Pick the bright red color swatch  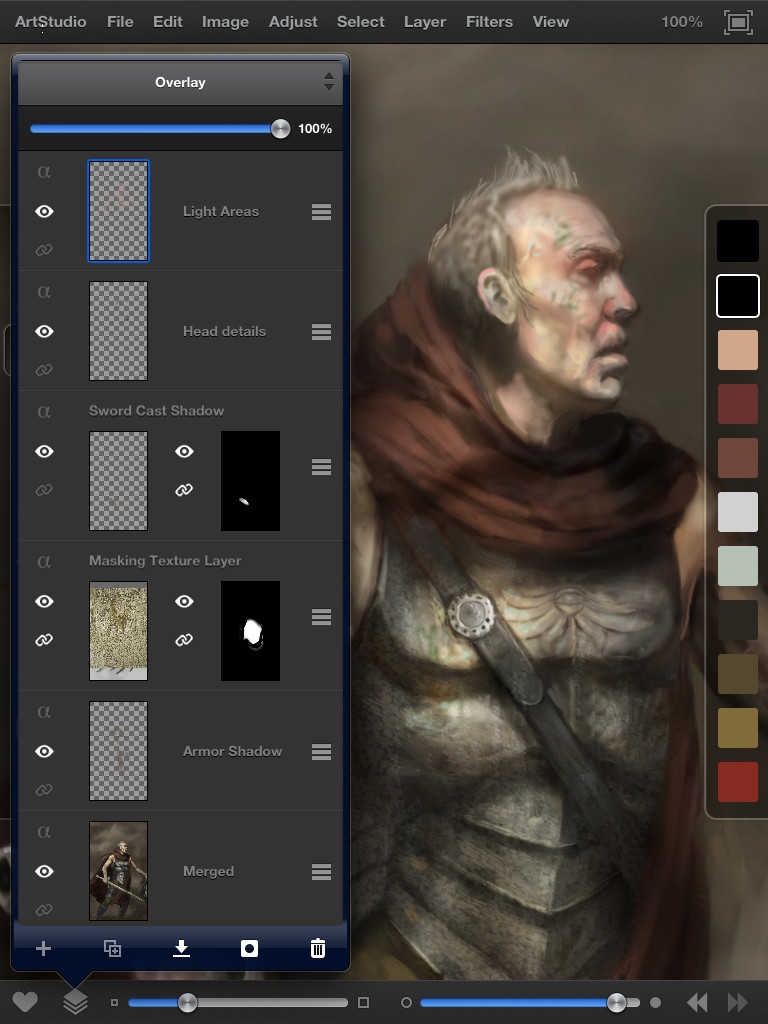pyautogui.click(x=738, y=782)
